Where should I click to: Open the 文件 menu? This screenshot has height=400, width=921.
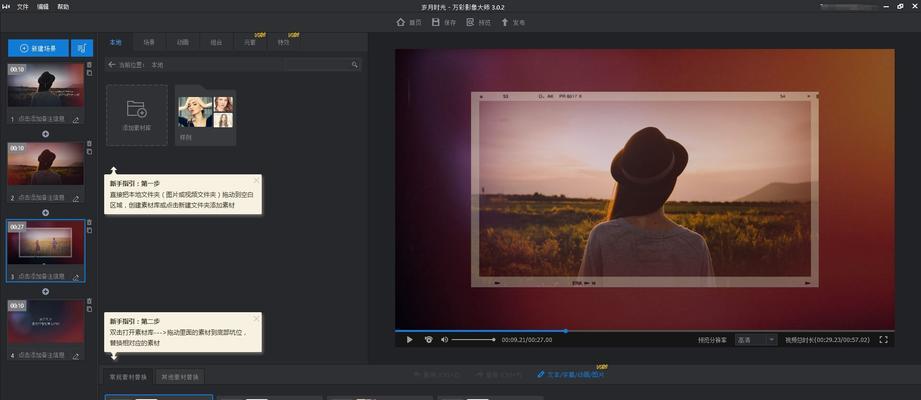point(23,6)
